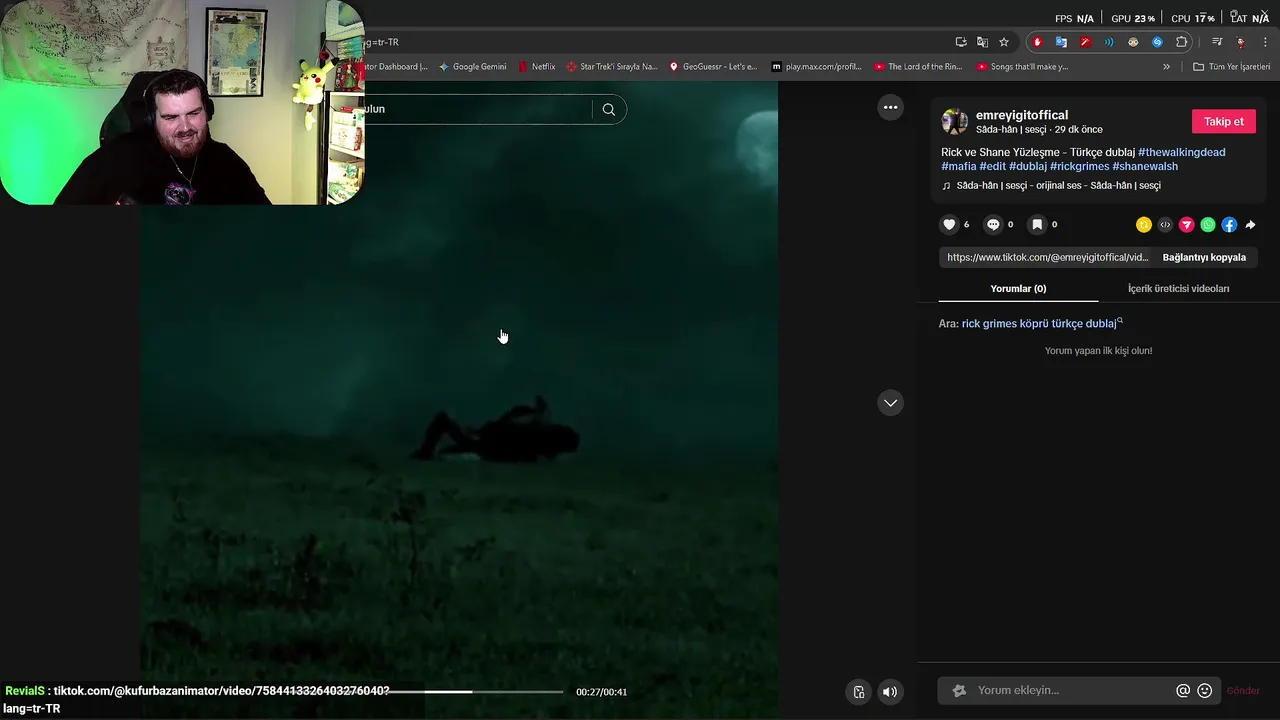This screenshot has width=1280, height=720.
Task: Open the red hand ad blocker extension
Action: (1037, 42)
